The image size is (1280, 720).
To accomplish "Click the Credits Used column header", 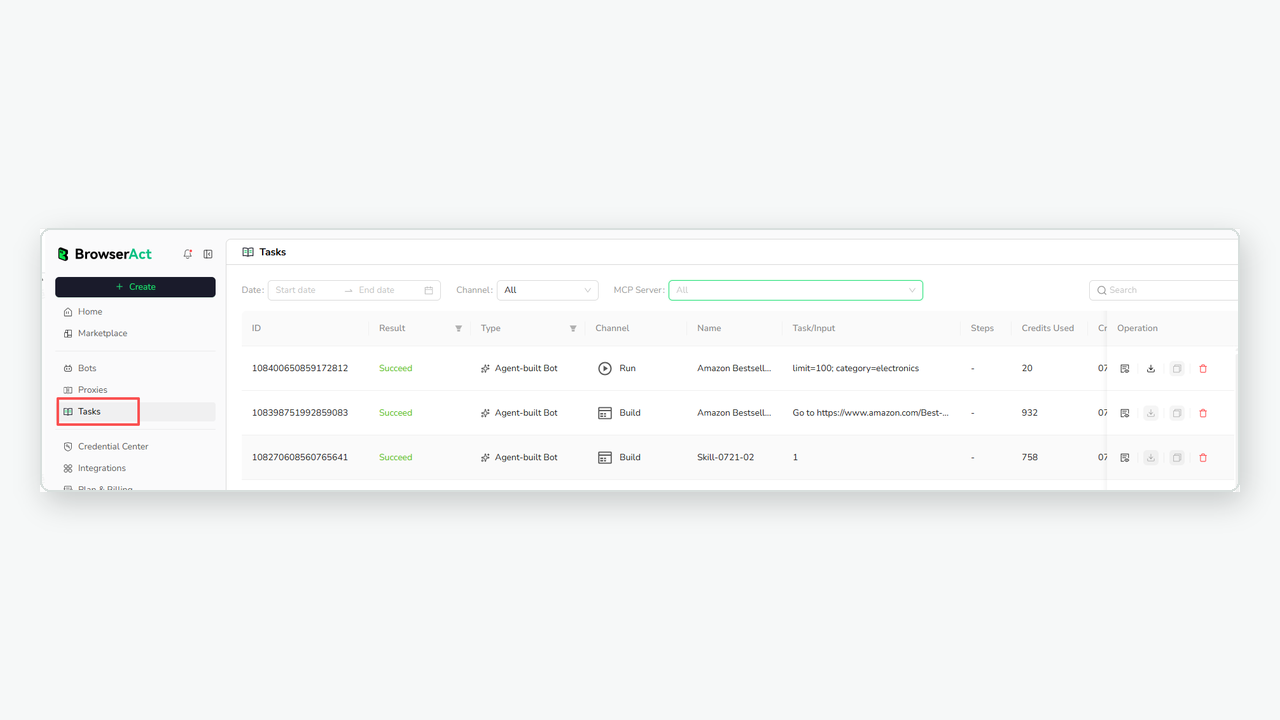I will coord(1048,328).
